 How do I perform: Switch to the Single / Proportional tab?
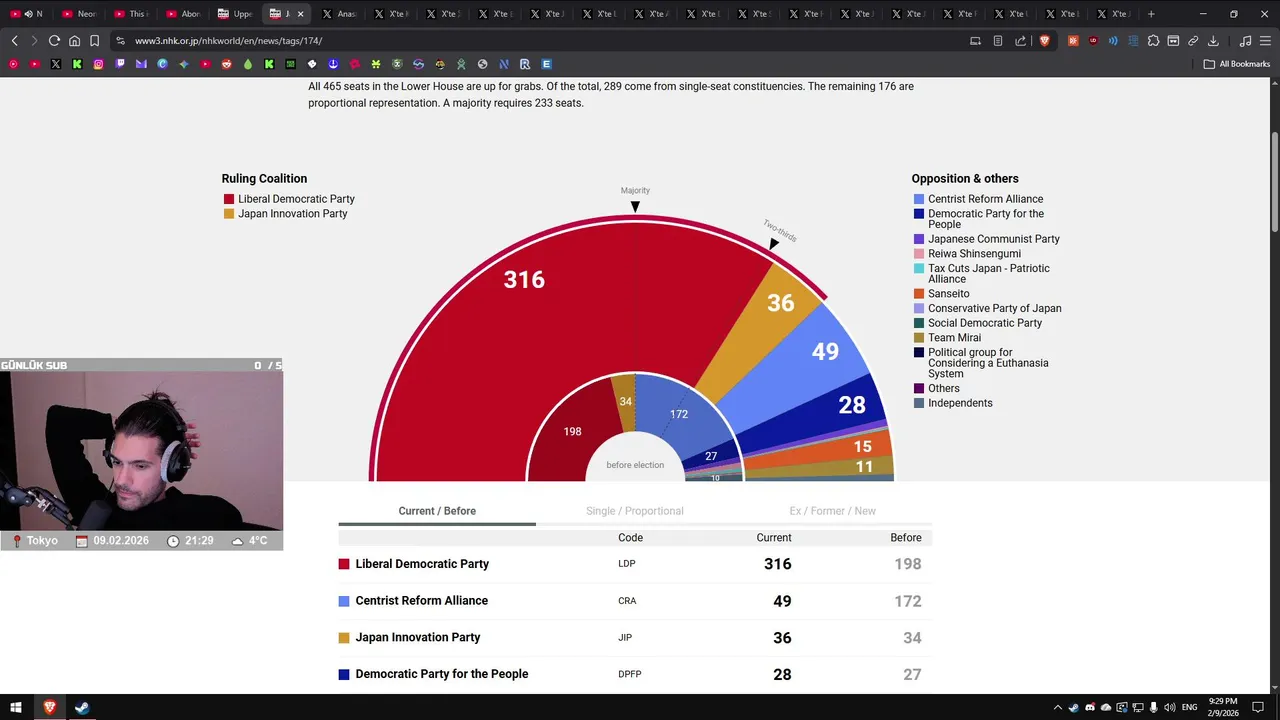click(635, 511)
